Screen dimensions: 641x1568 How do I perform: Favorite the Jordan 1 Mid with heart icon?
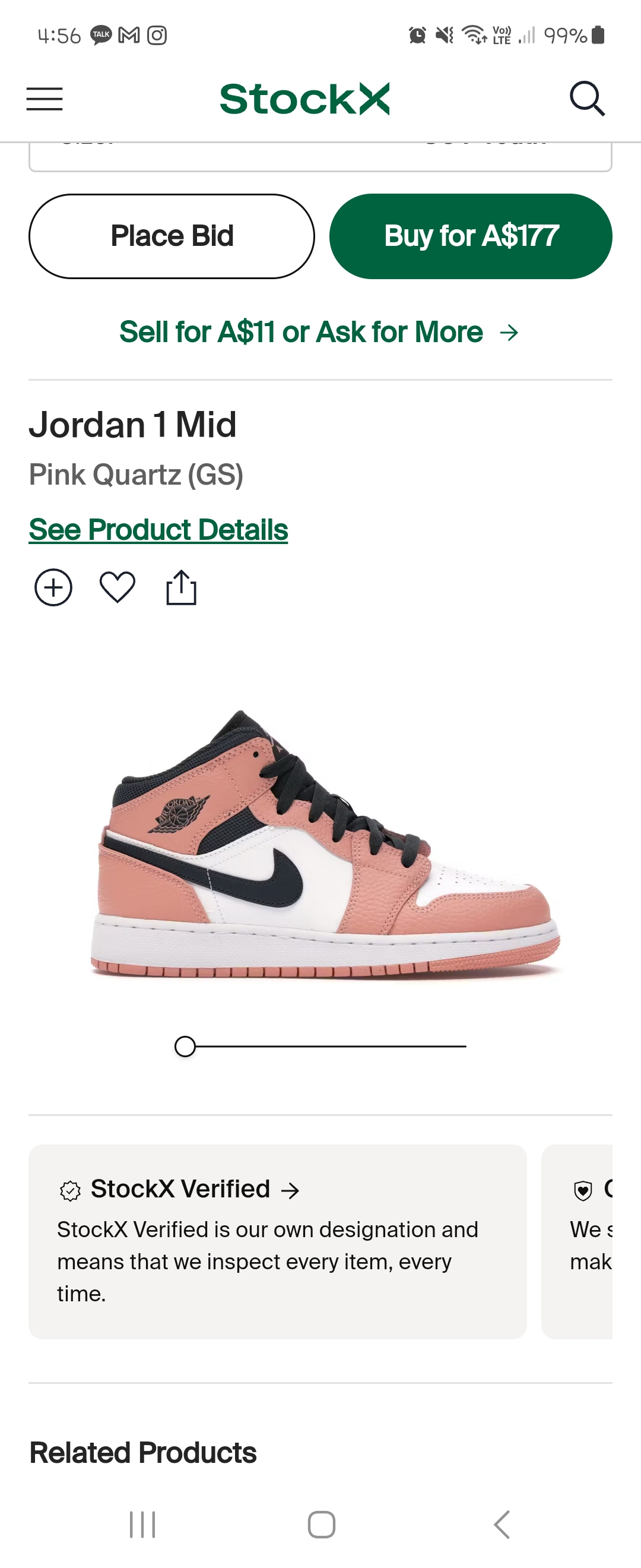118,588
